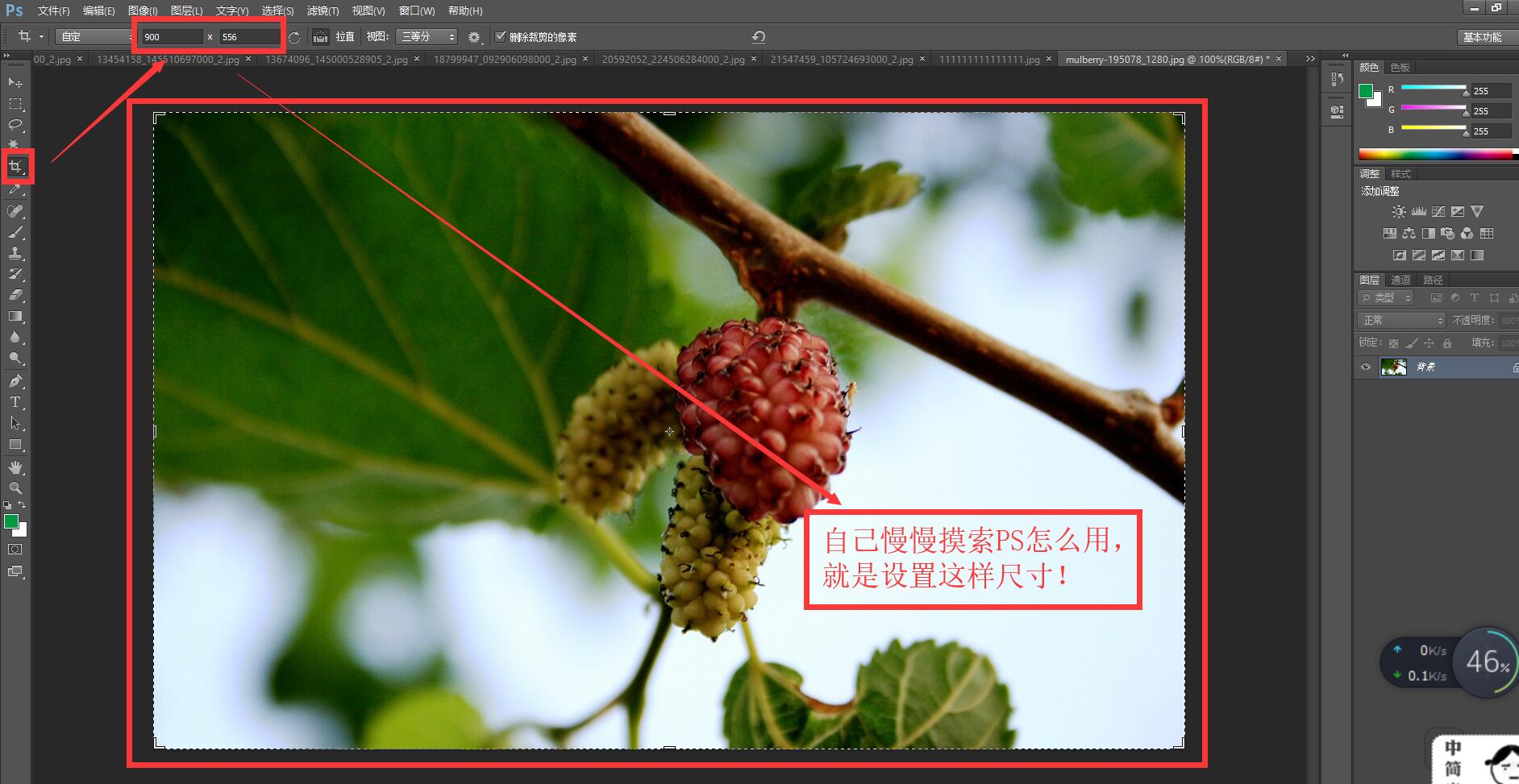Enable the 删除裁剪的像素 checkbox
This screenshot has height=784, width=1519.
pos(501,36)
